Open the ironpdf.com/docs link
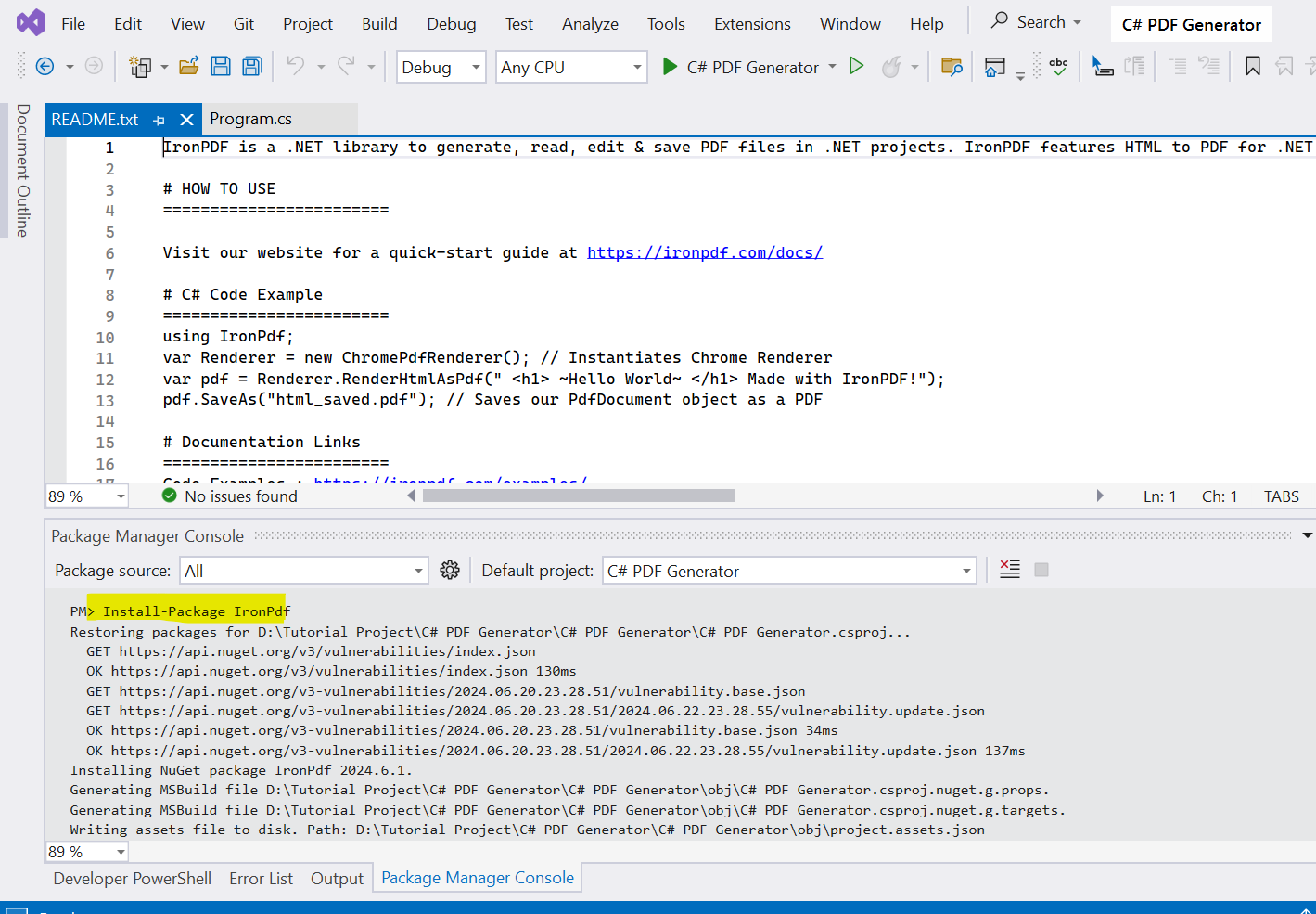The image size is (1316, 914). (x=705, y=251)
